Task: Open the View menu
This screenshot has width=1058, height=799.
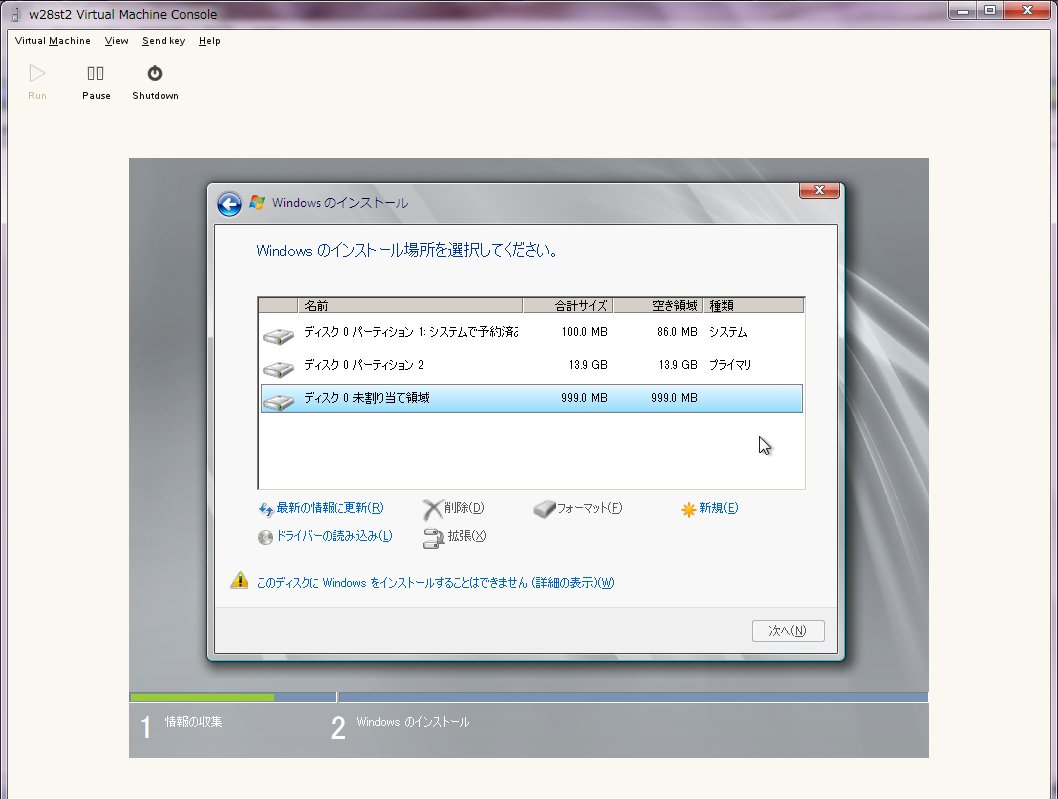Action: pos(116,40)
